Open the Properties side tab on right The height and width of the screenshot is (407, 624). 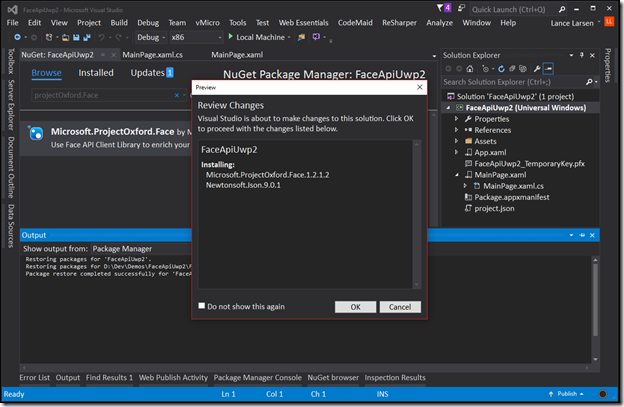(x=608, y=65)
